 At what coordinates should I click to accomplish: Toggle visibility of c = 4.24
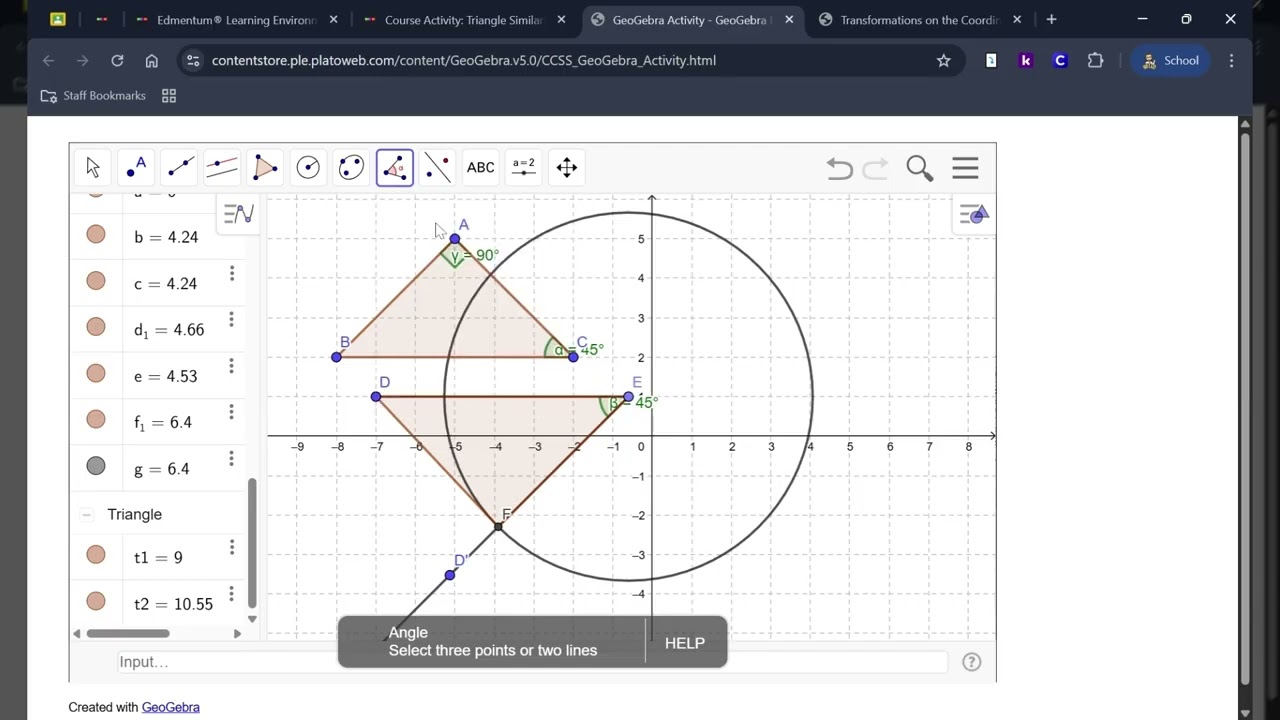(x=96, y=281)
